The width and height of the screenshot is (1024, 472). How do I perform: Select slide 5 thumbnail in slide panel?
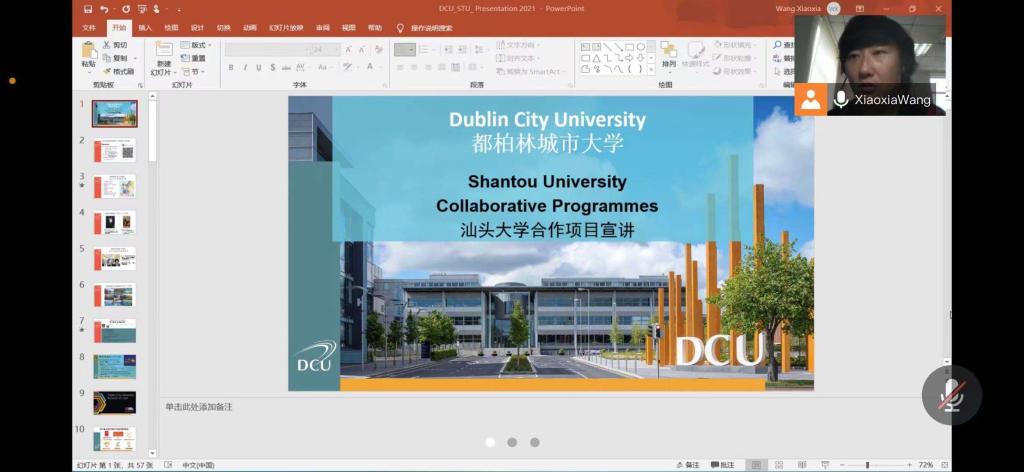[x=114, y=259]
